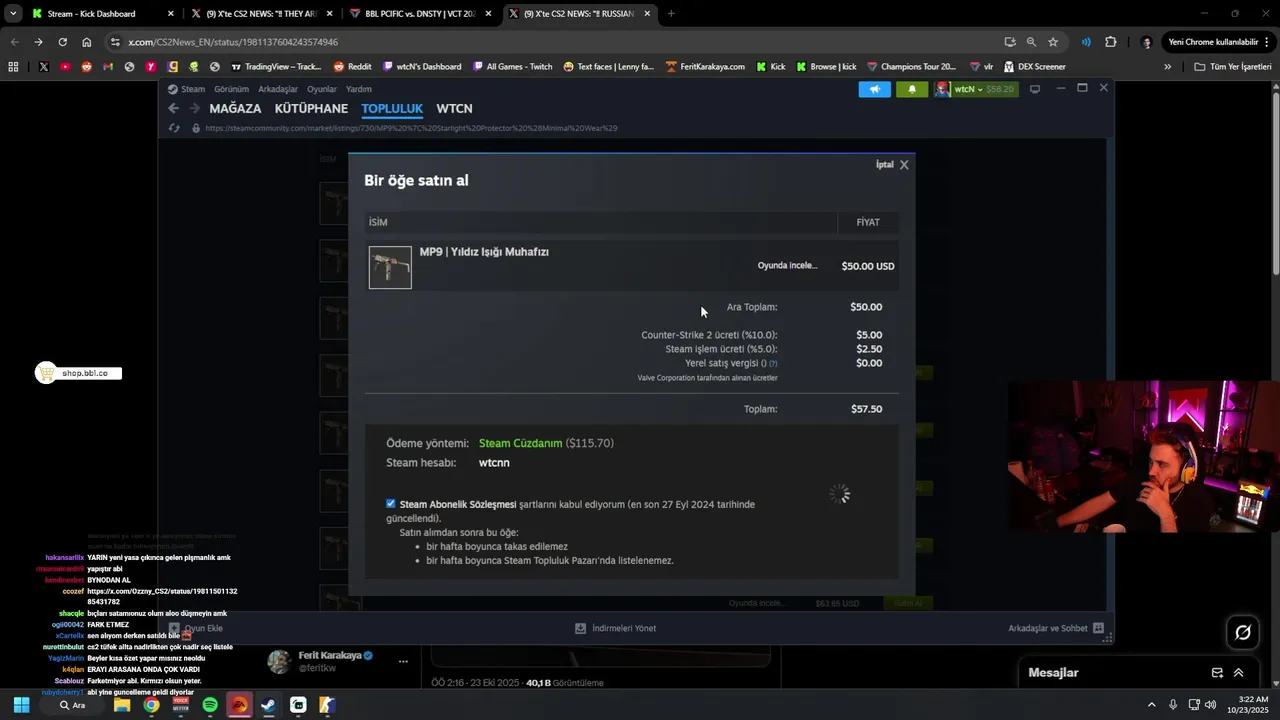Switch to X'te CS2 NEWS "THEY ARE" tab
Viewport: 1280px width, 720px height.
click(x=260, y=14)
